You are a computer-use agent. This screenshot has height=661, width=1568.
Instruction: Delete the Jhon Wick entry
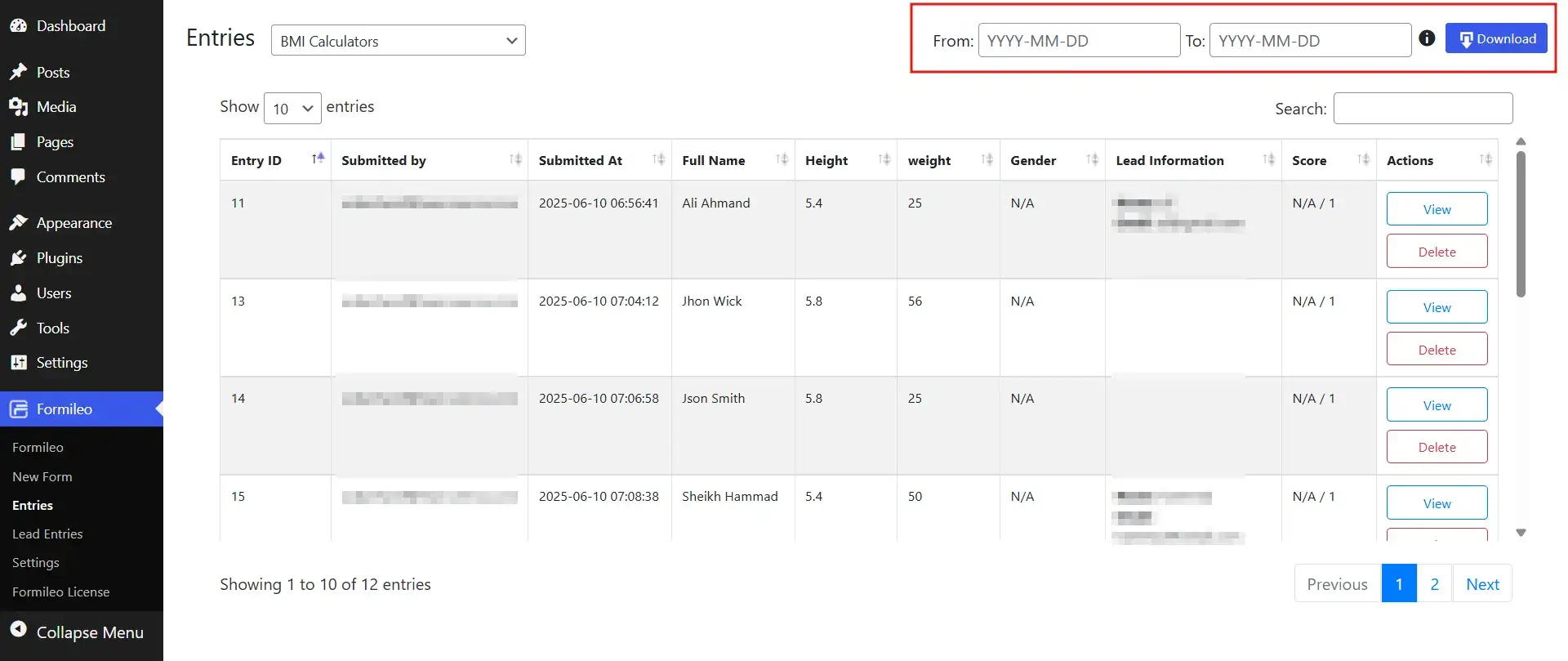[x=1437, y=350]
